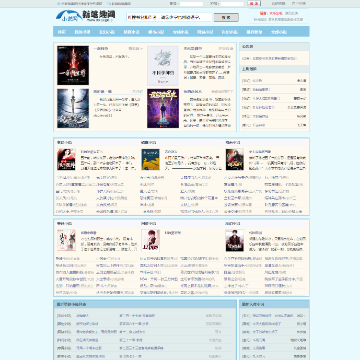This screenshot has width=360, height=360.
Task: Click the username field in the top bar
Action: click(191, 4)
